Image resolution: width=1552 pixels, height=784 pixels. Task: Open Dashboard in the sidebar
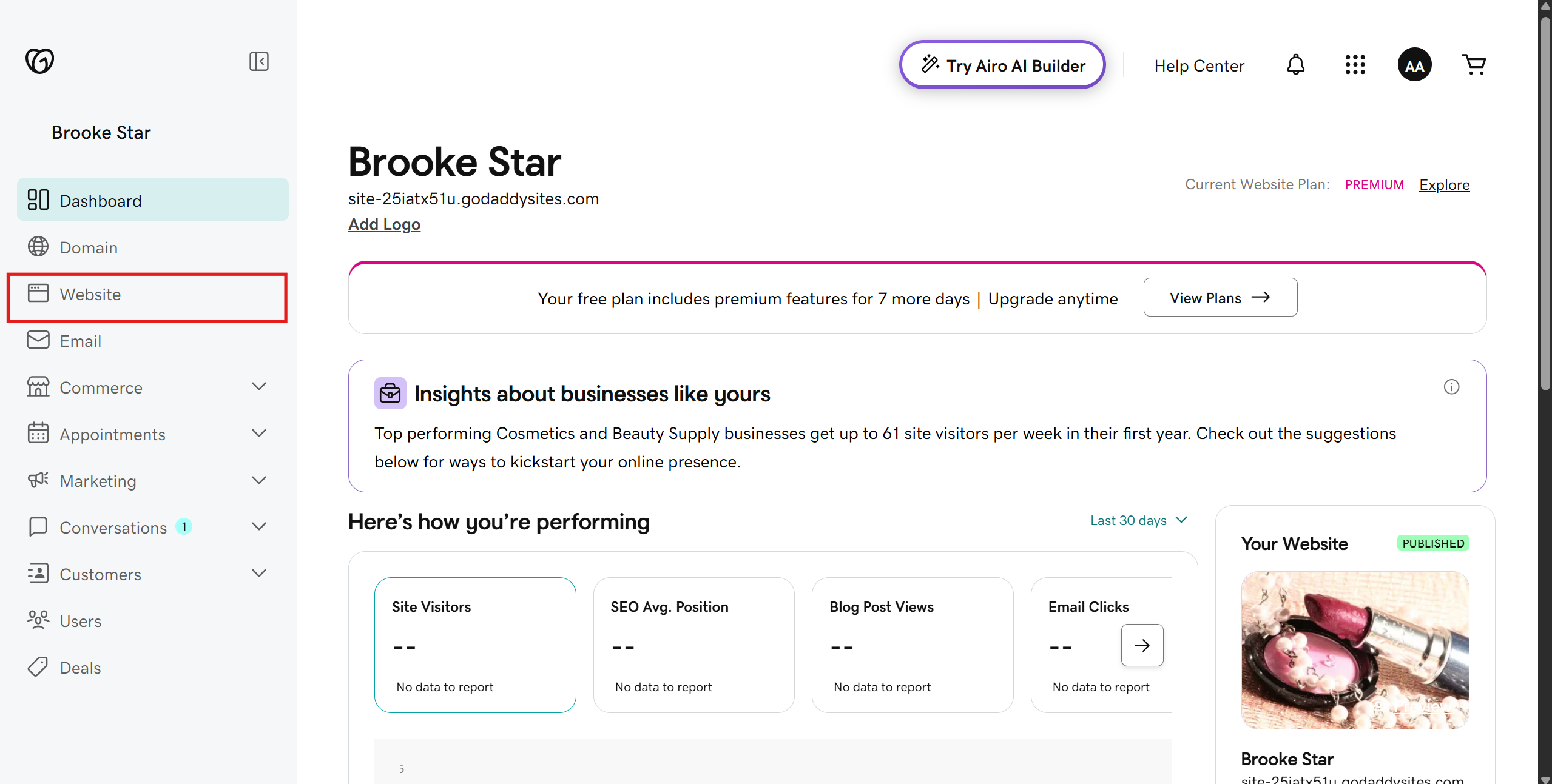tap(153, 200)
